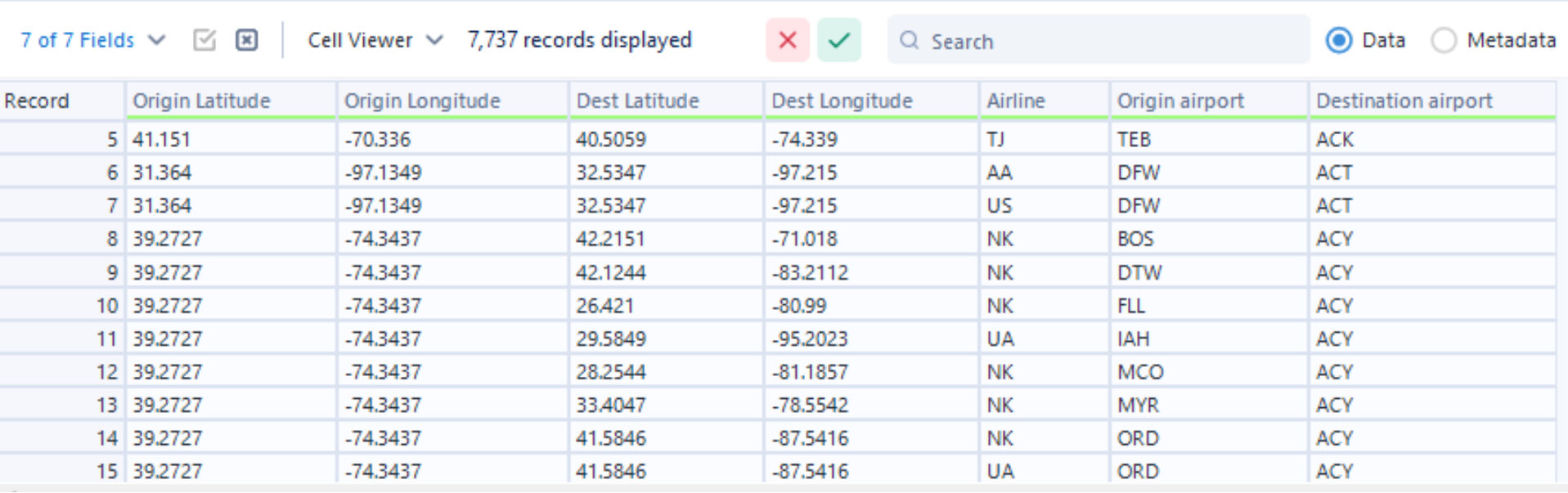1568x493 pixels.
Task: Click the TEB origin airport cell
Action: (1134, 140)
